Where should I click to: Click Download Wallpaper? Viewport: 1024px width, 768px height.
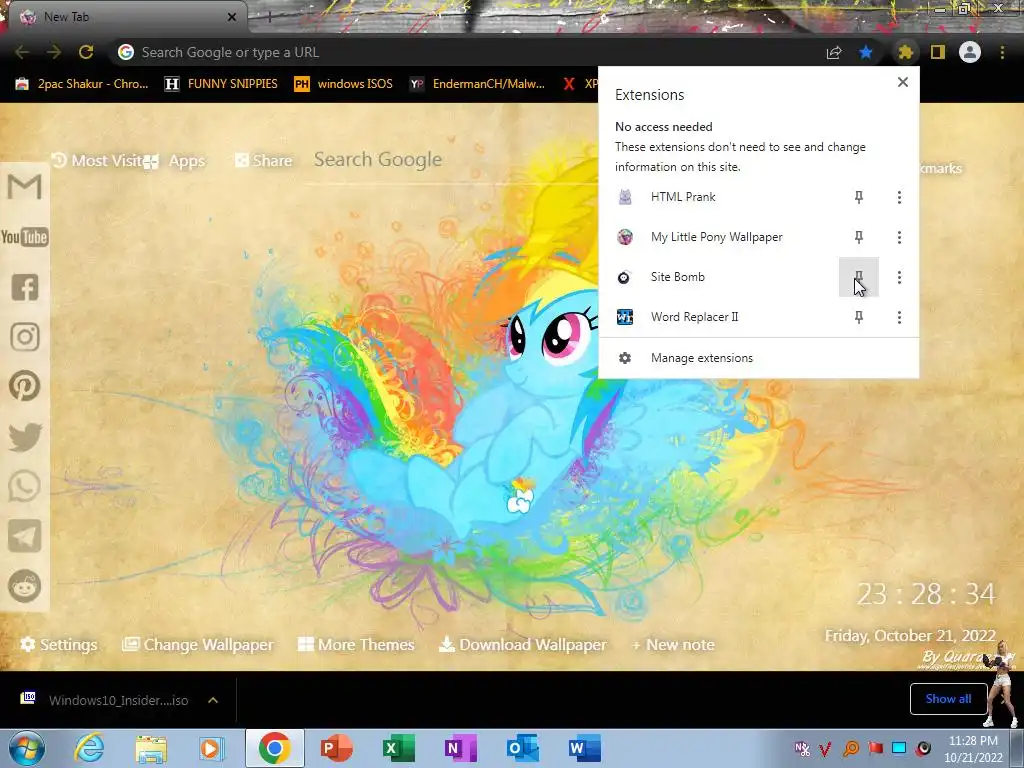(x=522, y=645)
